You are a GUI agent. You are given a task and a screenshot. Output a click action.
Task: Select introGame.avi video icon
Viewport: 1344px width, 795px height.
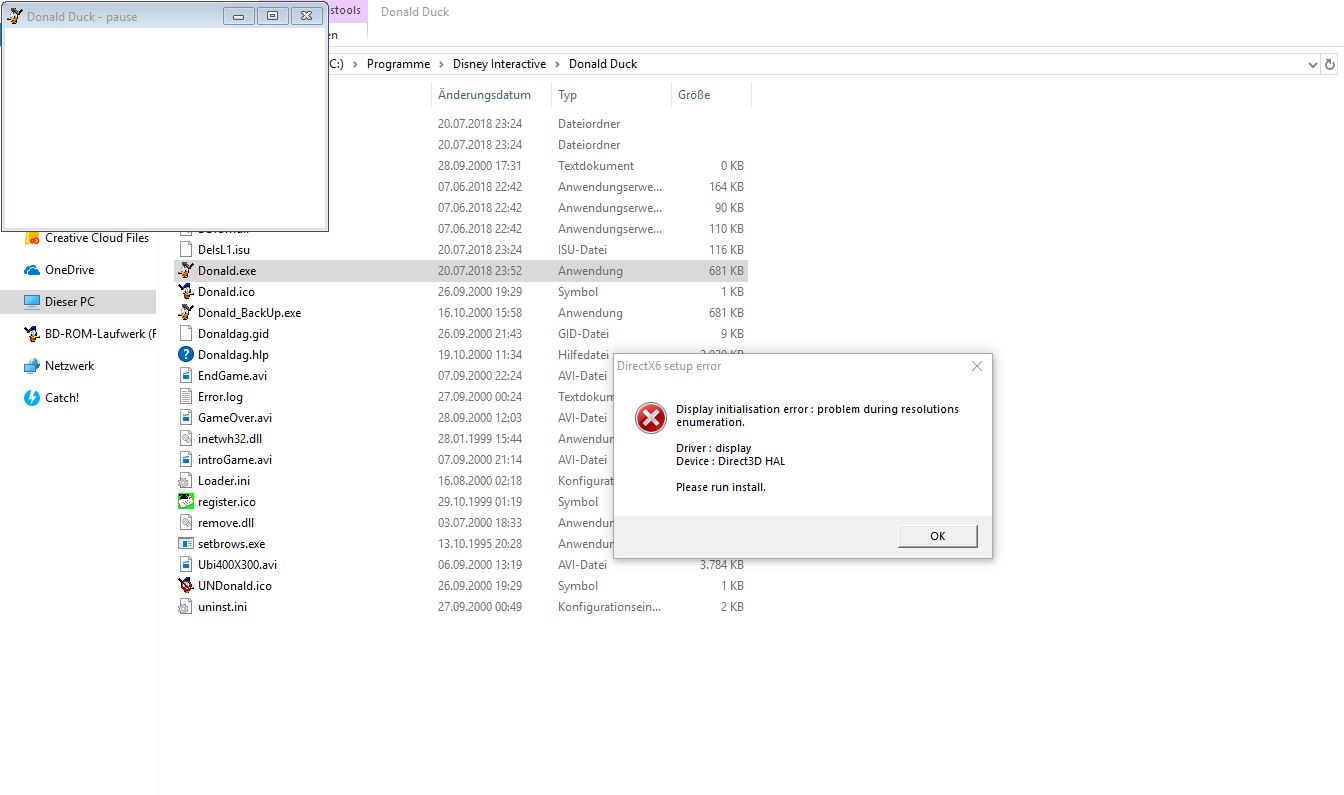pos(185,460)
